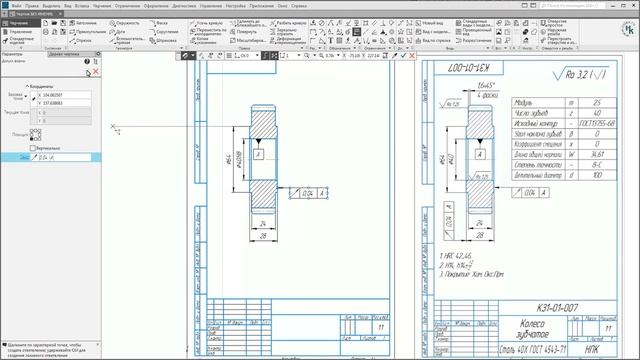Select the Автолиния (auto line) tool

click(x=84, y=23)
